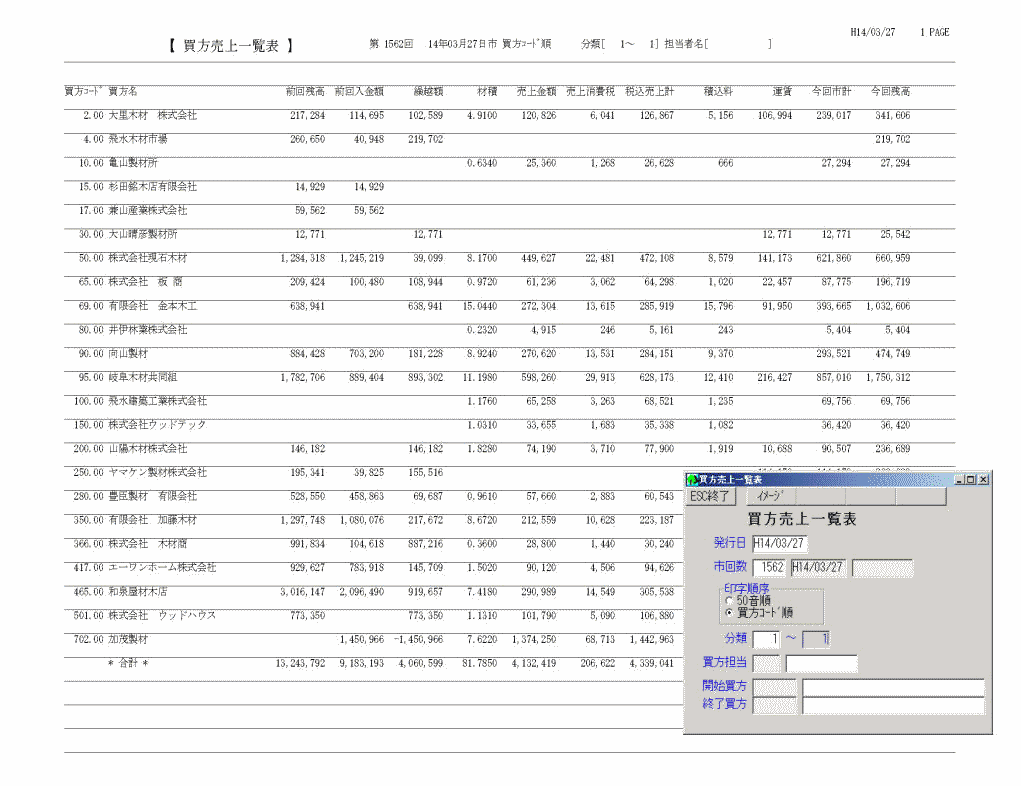Click buyer name 和泉屋材木店

click(137, 592)
